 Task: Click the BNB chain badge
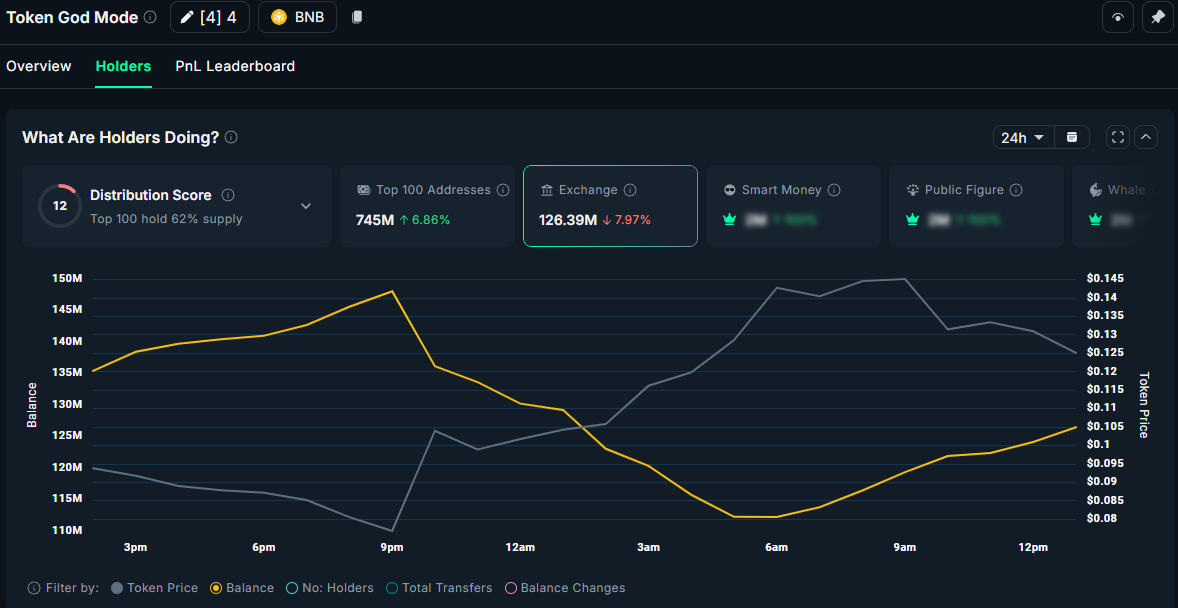tap(296, 17)
